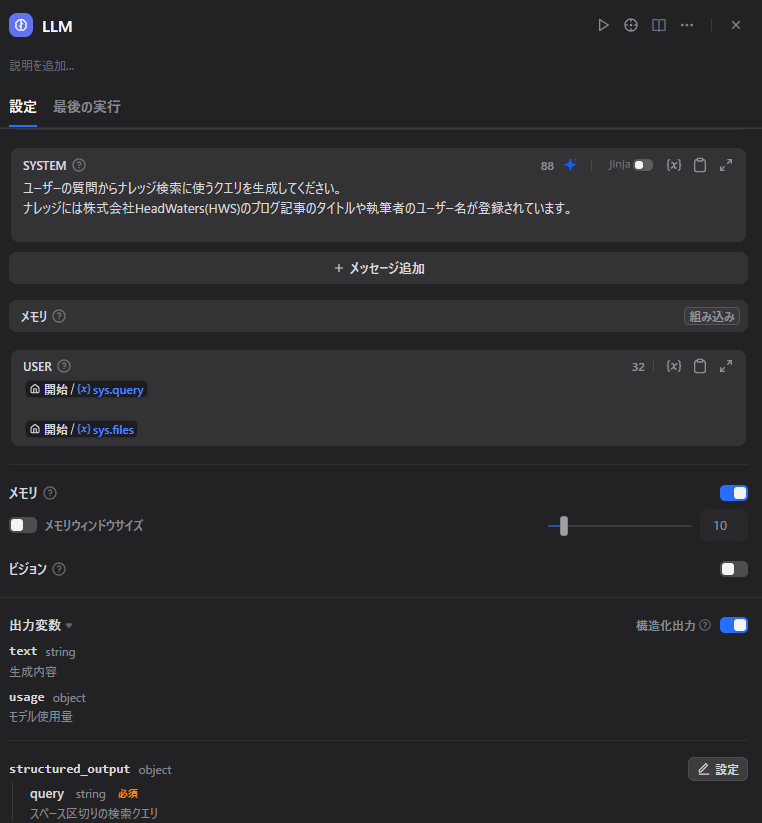Click the USER character count 32
Screen dimensions: 762x823
coord(638,367)
